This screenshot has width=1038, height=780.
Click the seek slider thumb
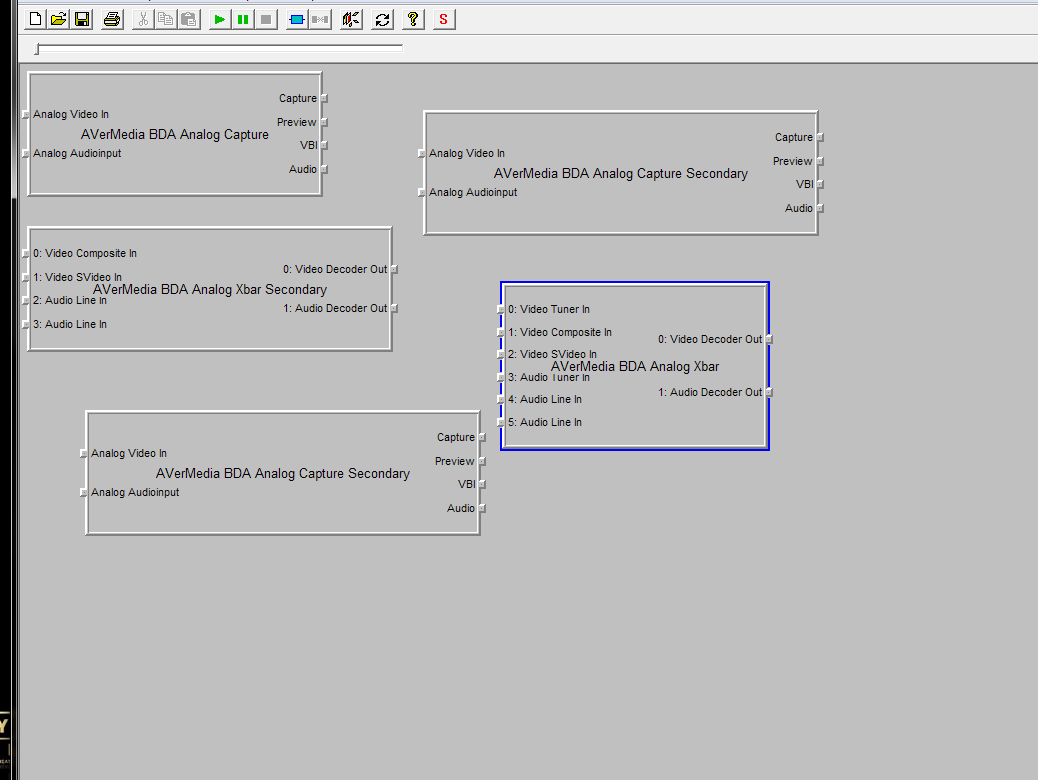click(37, 49)
